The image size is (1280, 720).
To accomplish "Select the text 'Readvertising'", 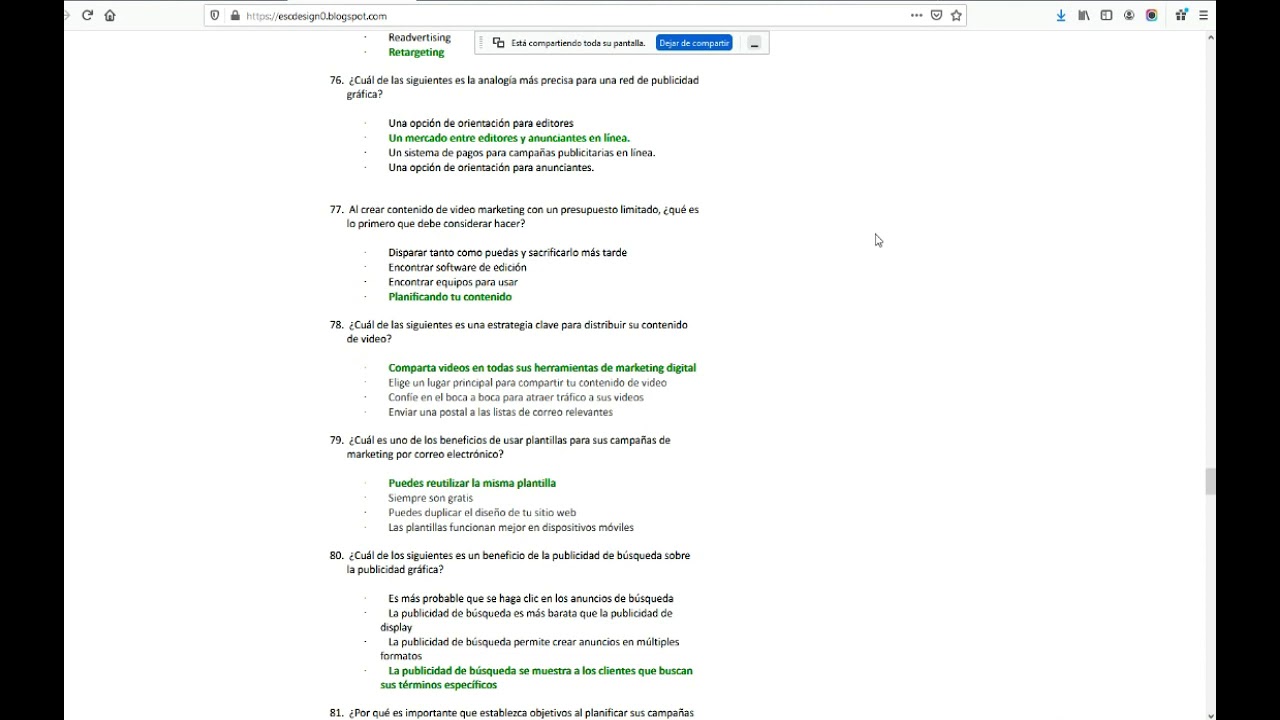I will coord(419,37).
